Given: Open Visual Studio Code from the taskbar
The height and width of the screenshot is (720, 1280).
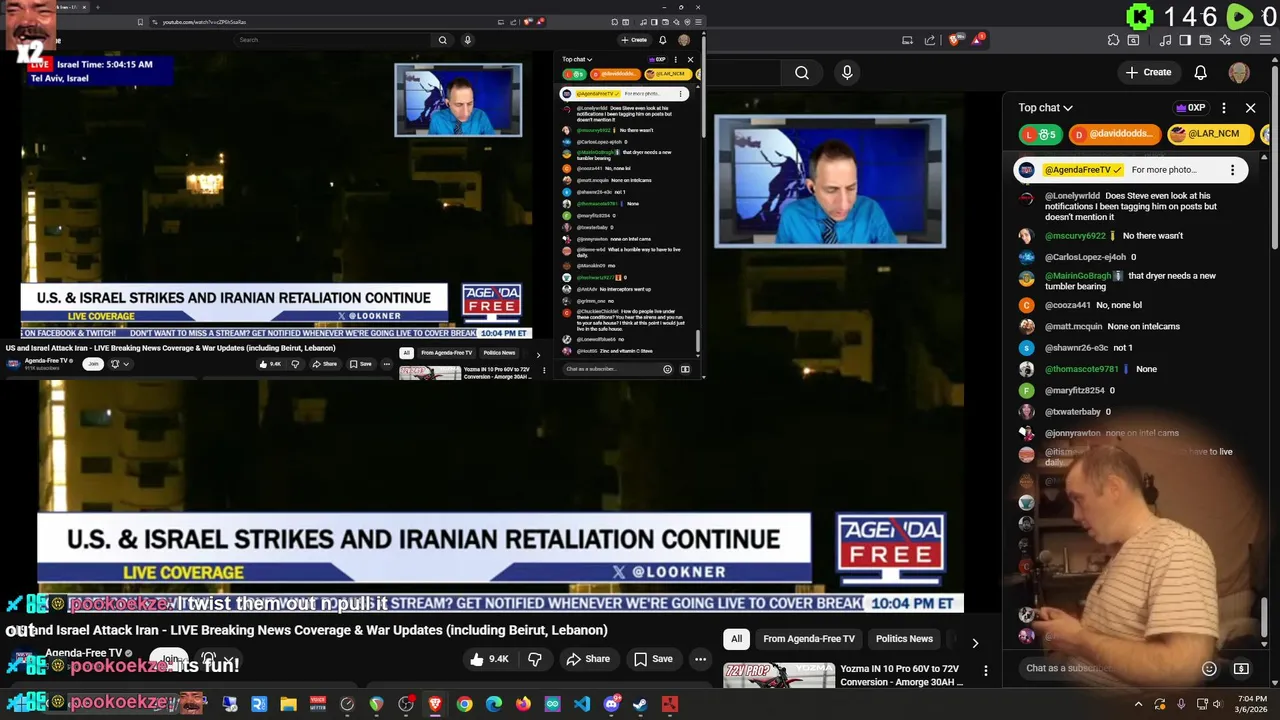Looking at the screenshot, I should 582,704.
